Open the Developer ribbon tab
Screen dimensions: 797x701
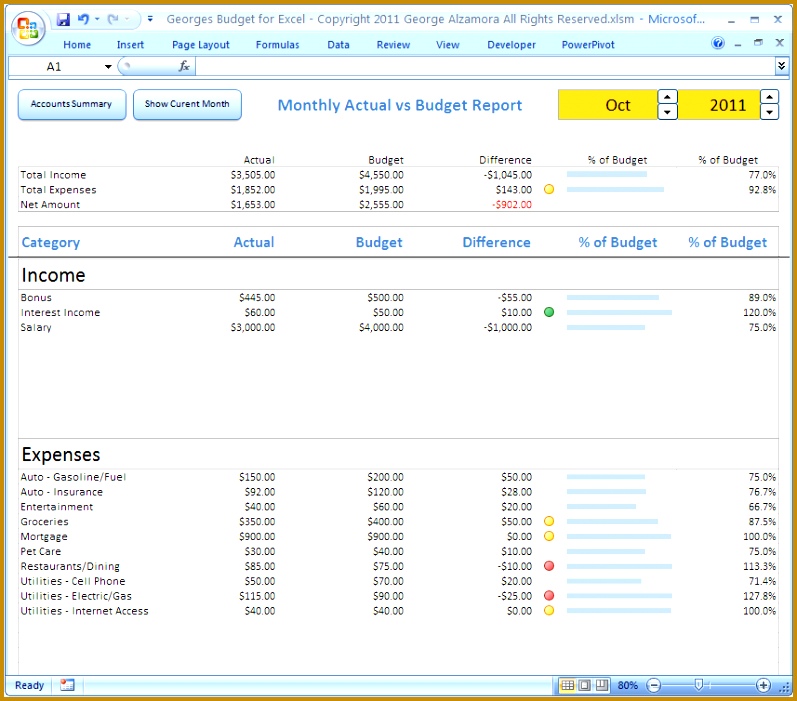click(x=511, y=45)
